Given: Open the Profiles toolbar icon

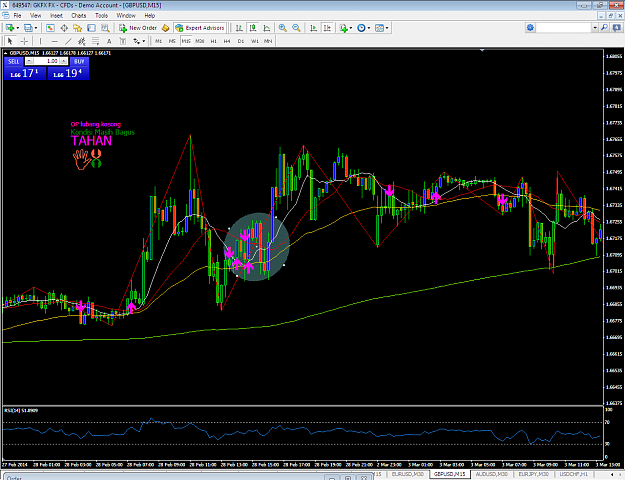Looking at the screenshot, I should [x=28, y=28].
